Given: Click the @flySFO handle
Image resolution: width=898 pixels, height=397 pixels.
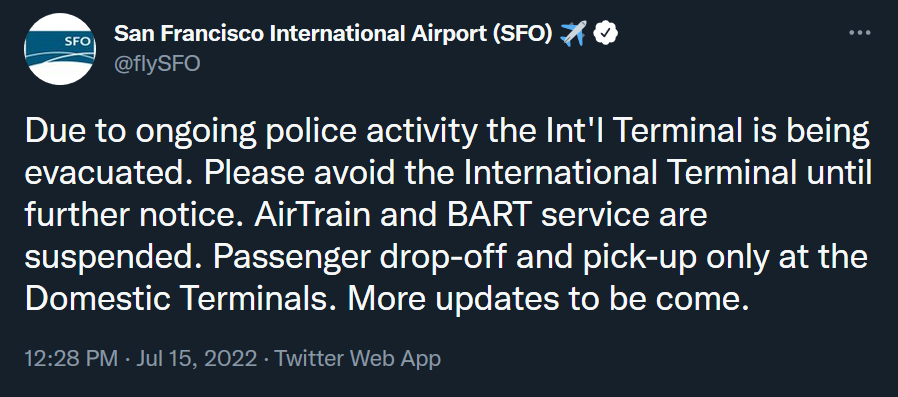Looking at the screenshot, I should click(x=157, y=62).
